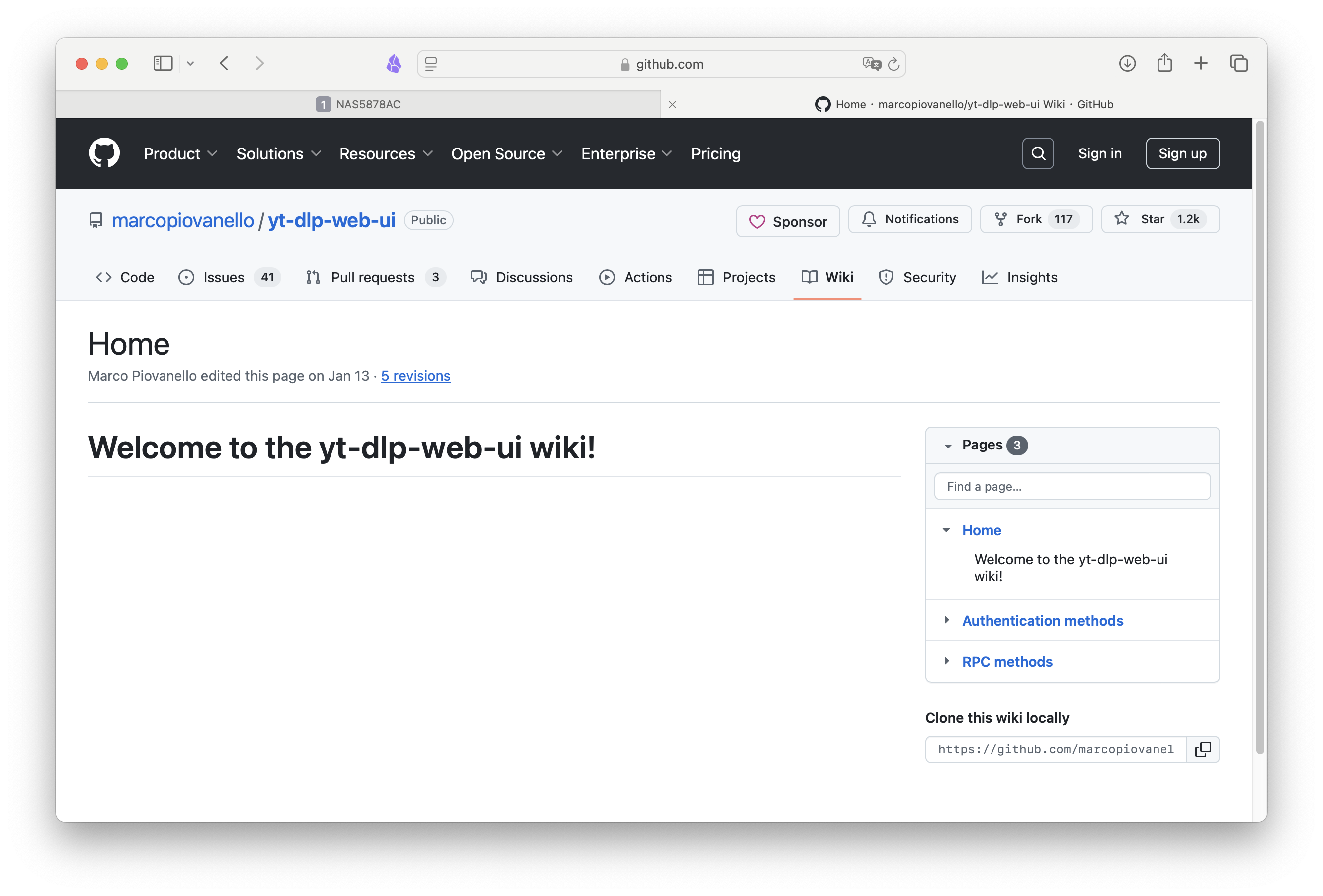
Task: Open the Issues tab
Action: tap(229, 277)
